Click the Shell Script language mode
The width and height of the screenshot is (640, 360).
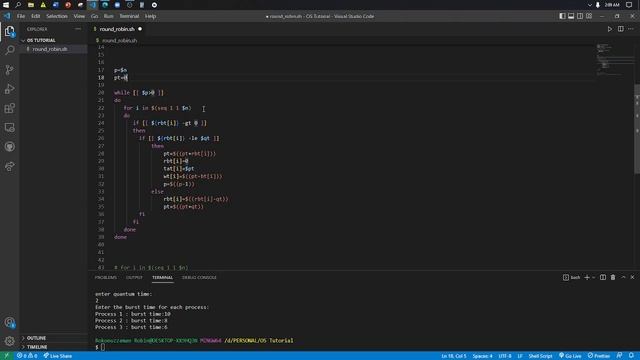coord(540,356)
